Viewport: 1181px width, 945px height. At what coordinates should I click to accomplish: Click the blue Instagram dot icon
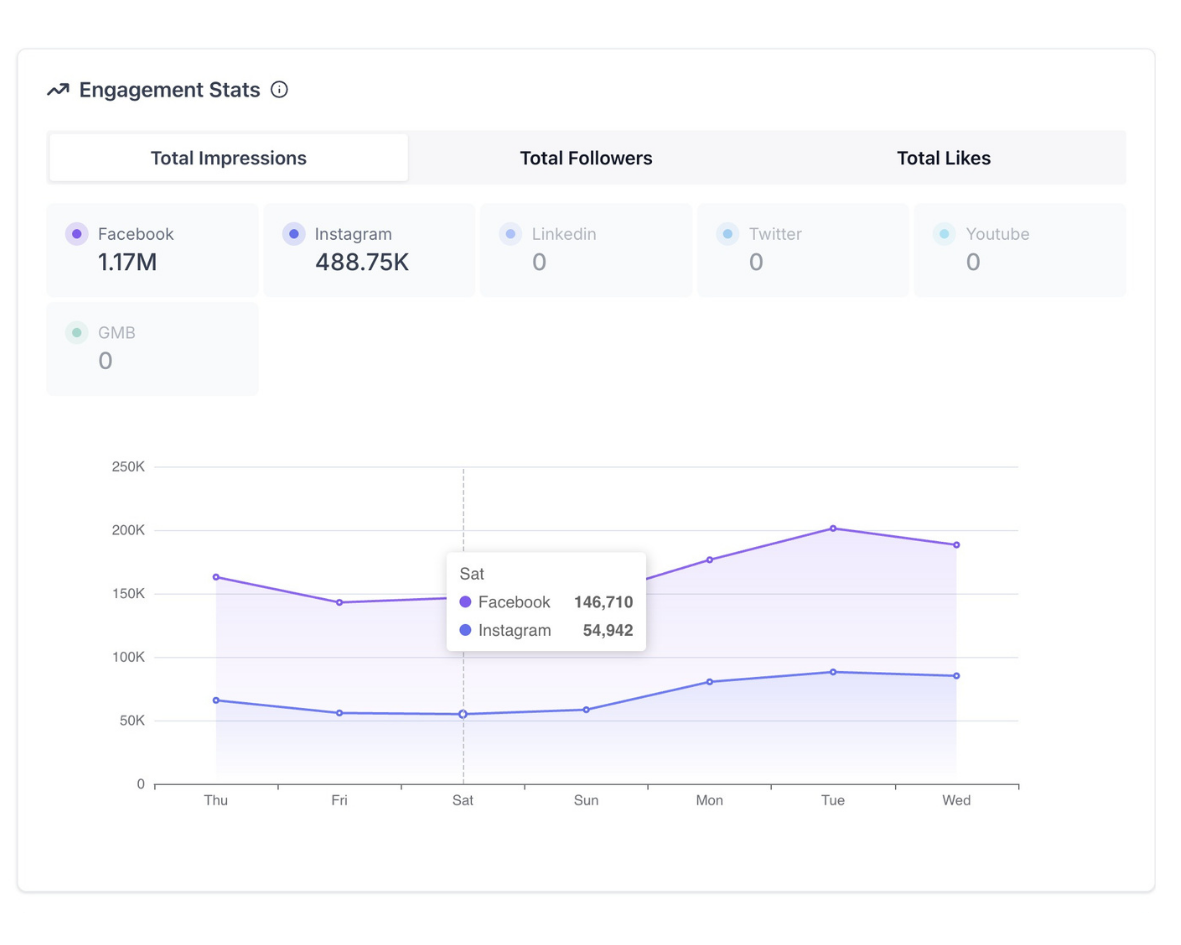294,234
